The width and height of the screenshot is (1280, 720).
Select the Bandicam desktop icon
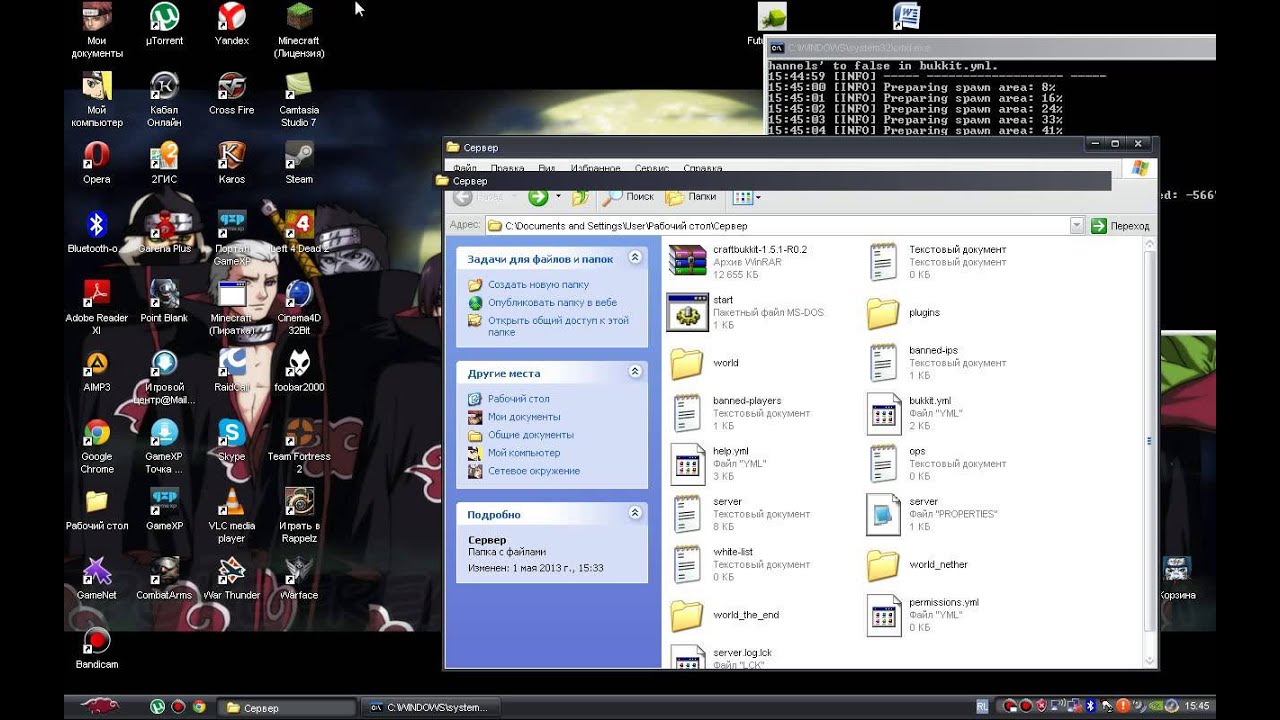coord(97,648)
